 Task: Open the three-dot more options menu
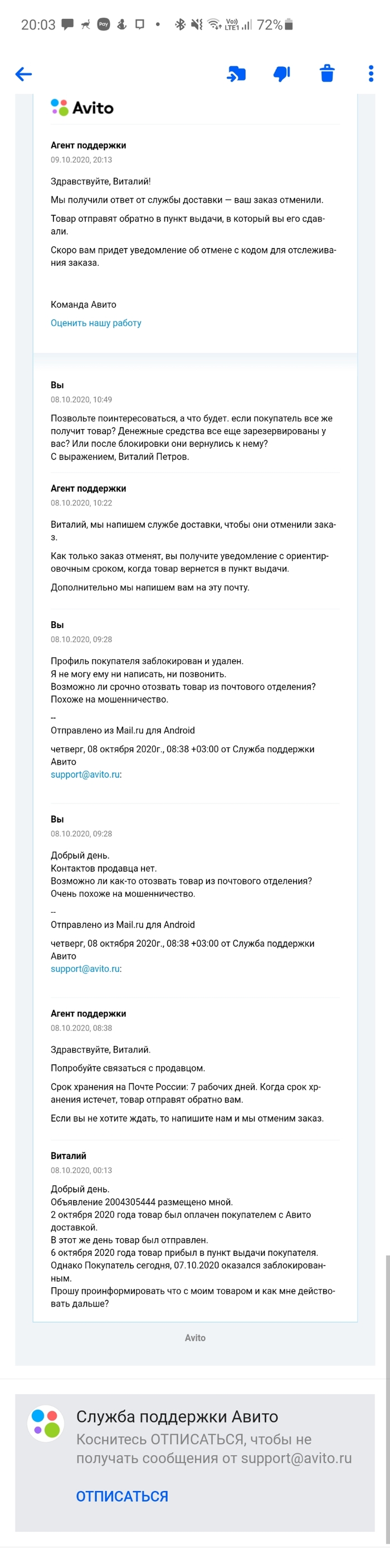coord(370,74)
